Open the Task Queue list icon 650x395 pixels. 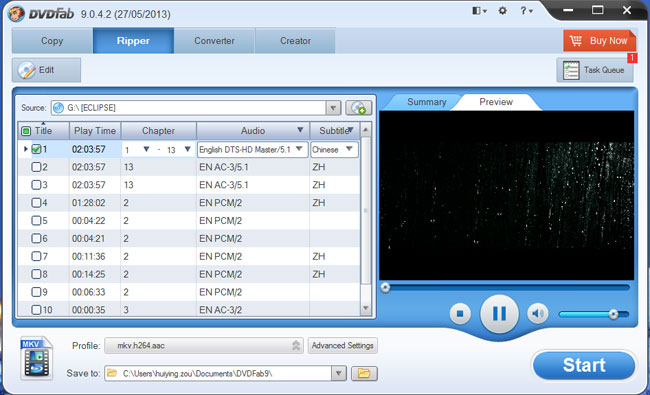(571, 70)
